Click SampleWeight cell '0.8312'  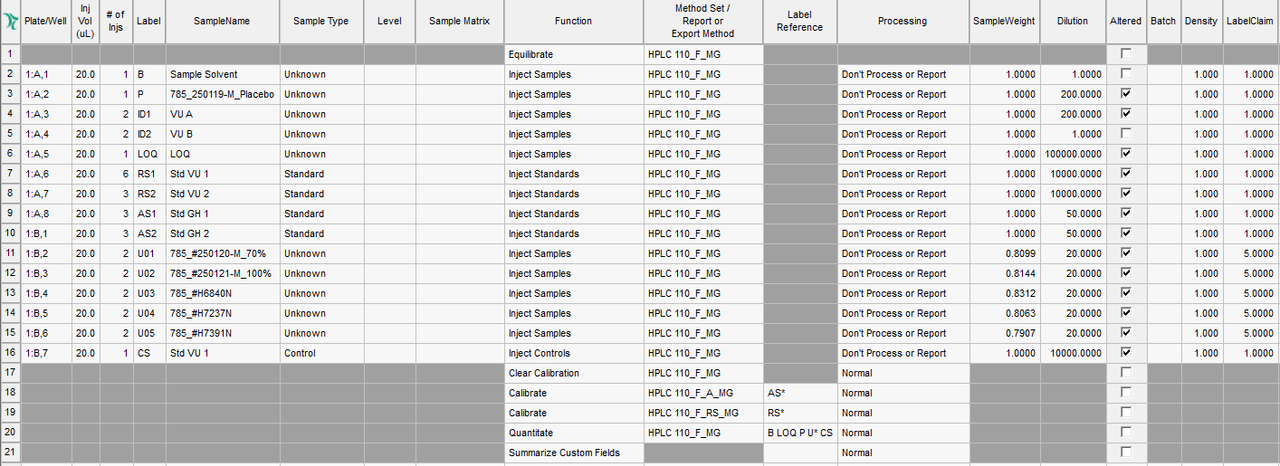pos(1004,293)
